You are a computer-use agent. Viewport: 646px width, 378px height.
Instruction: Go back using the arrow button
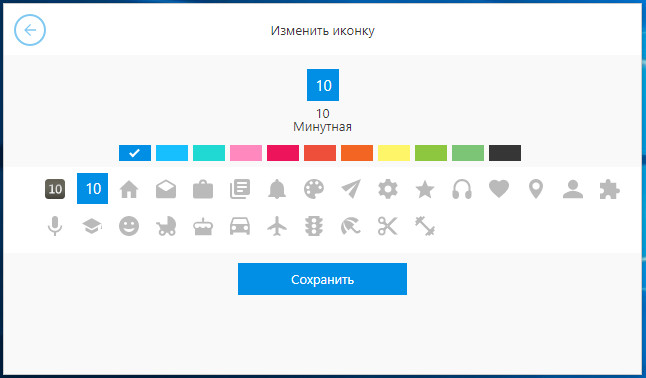[30, 30]
